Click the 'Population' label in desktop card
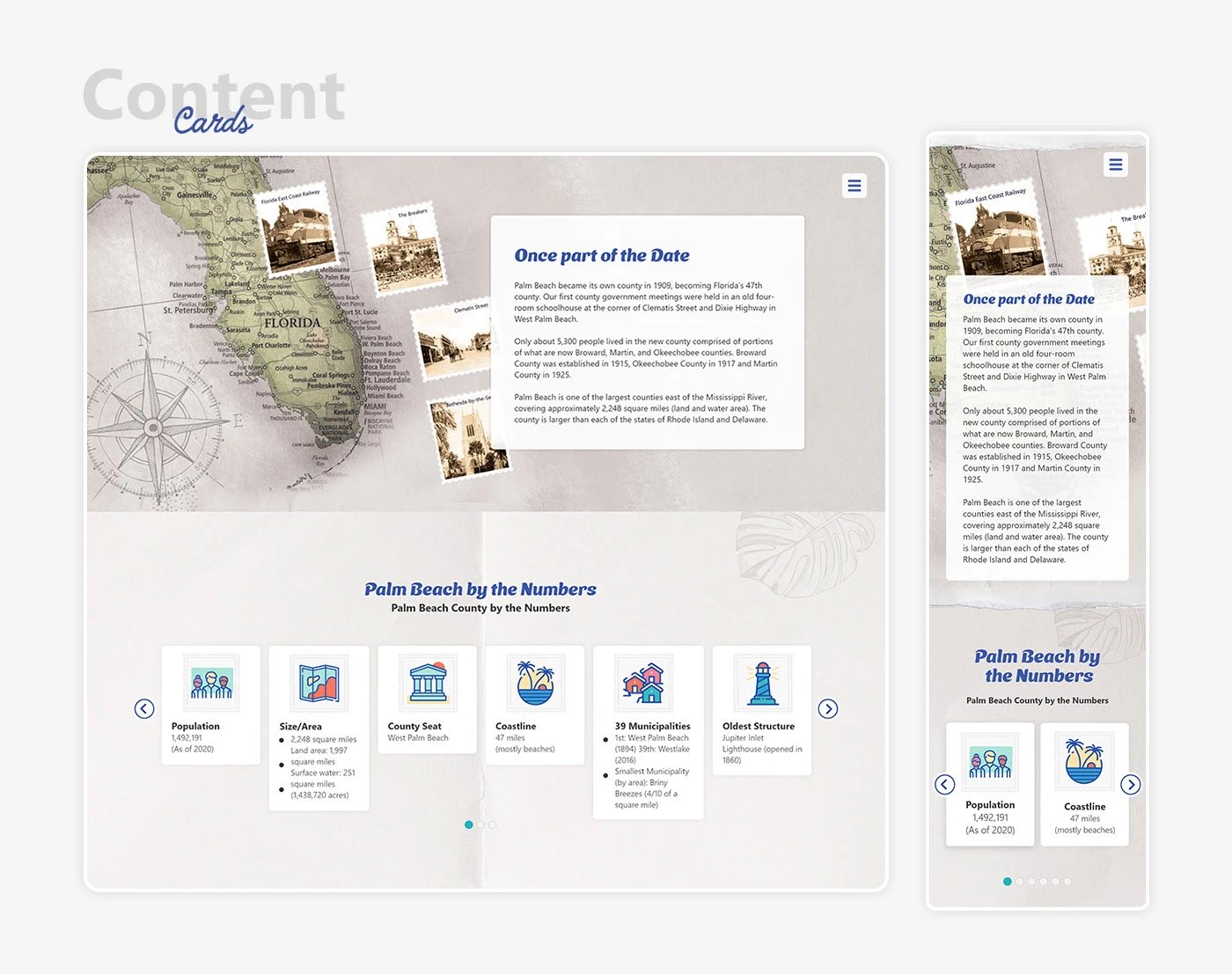The height and width of the screenshot is (974, 1232). coord(195,727)
